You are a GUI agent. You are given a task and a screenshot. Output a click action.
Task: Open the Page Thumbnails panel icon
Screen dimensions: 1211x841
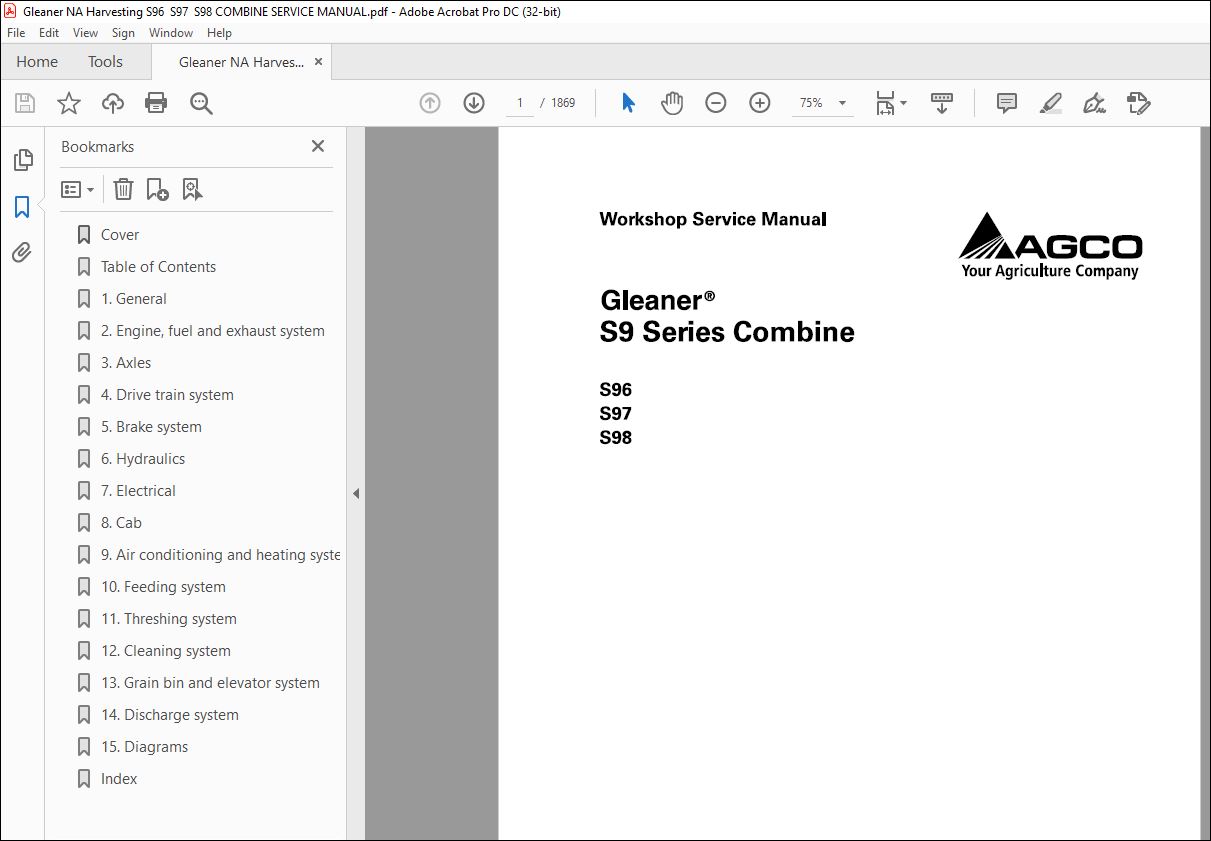click(22, 160)
